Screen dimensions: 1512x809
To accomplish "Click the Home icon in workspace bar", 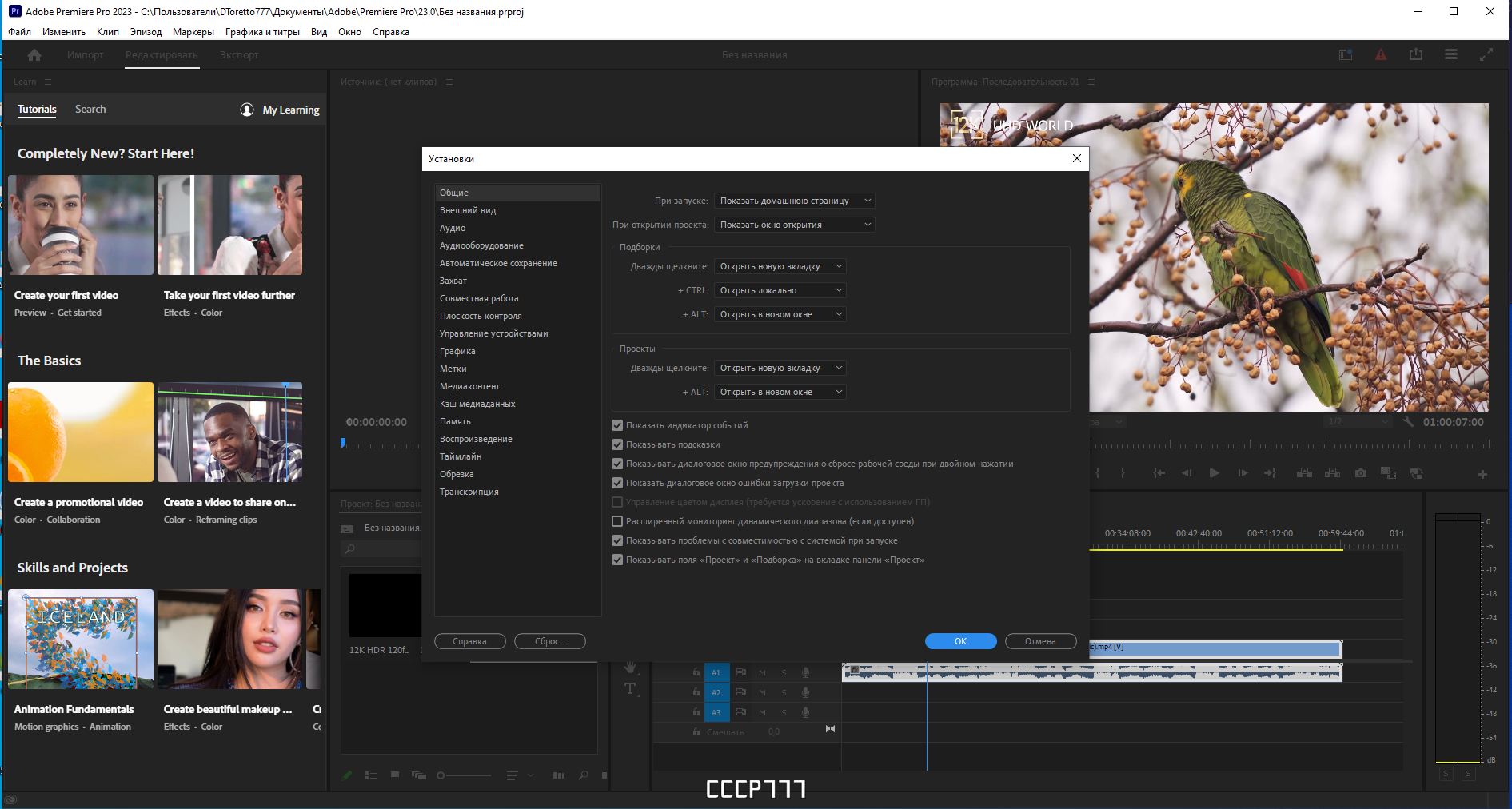I will click(34, 55).
